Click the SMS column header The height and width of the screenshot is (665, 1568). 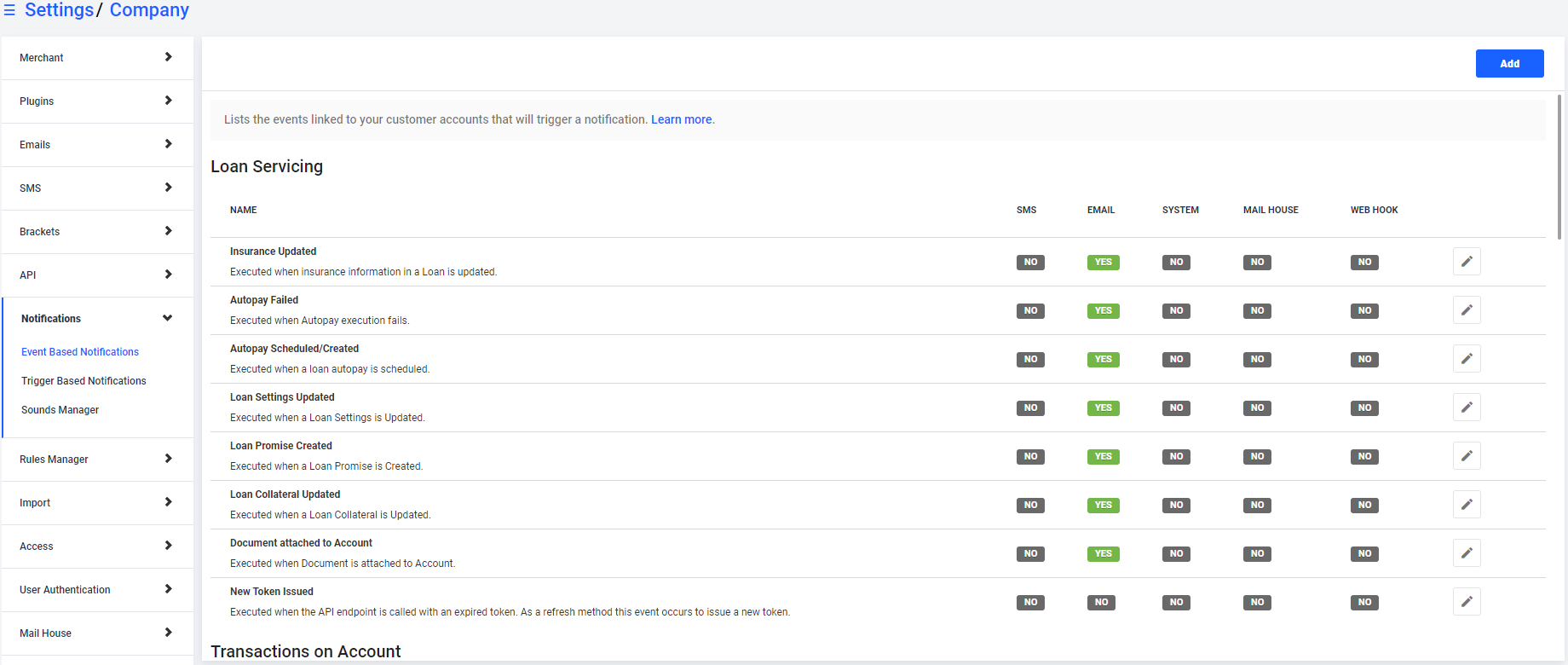1026,210
